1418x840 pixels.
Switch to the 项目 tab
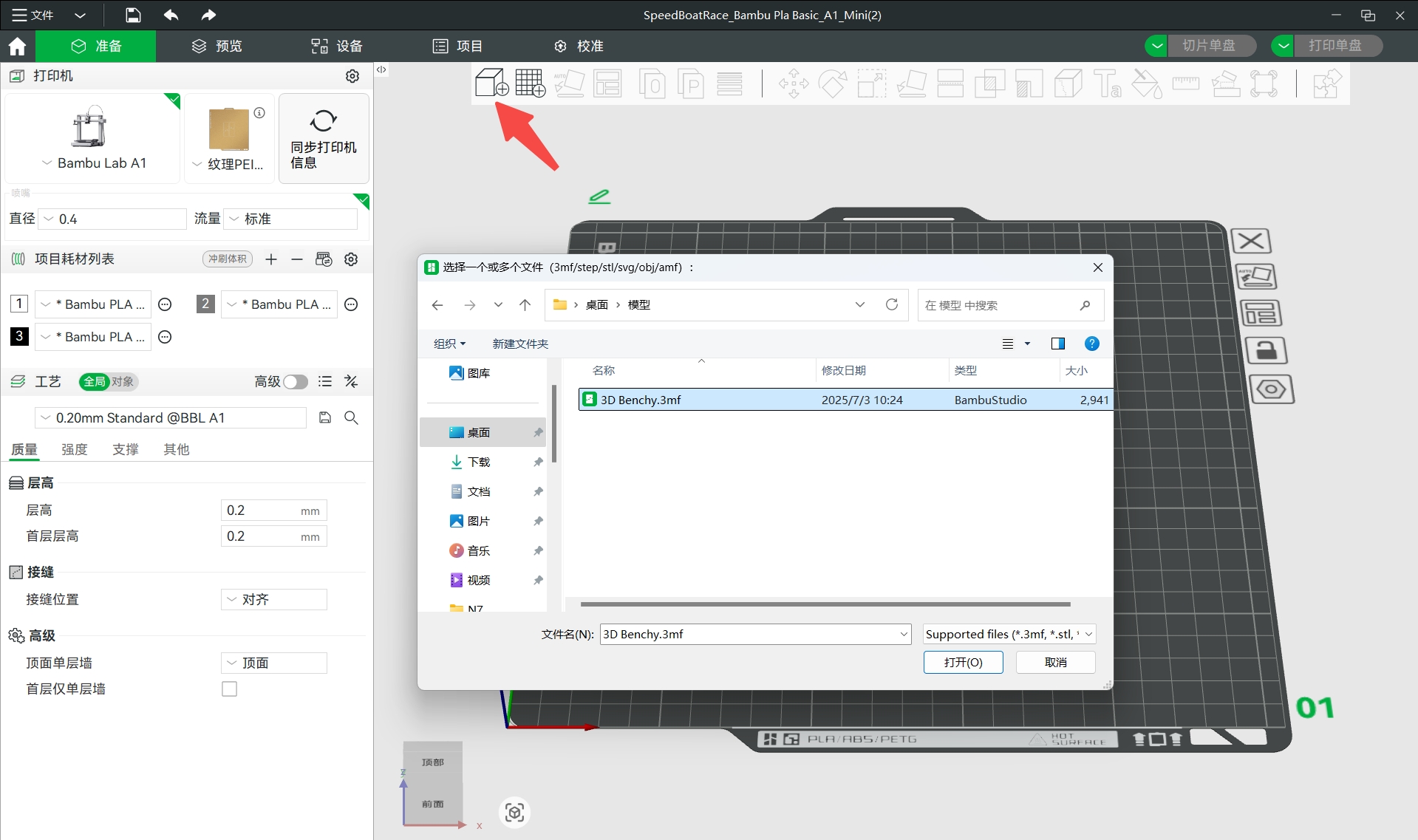(457, 46)
